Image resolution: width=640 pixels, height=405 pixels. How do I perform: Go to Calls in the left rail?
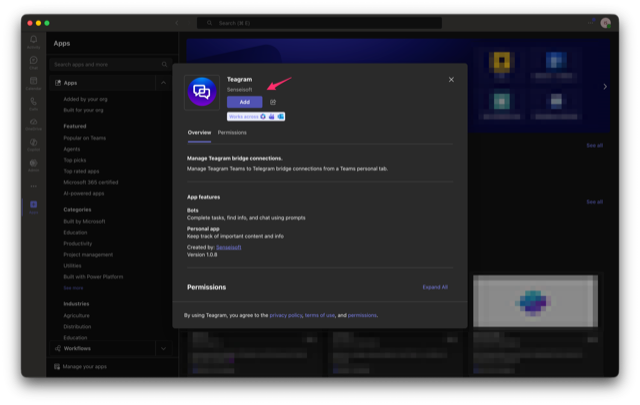[x=33, y=104]
